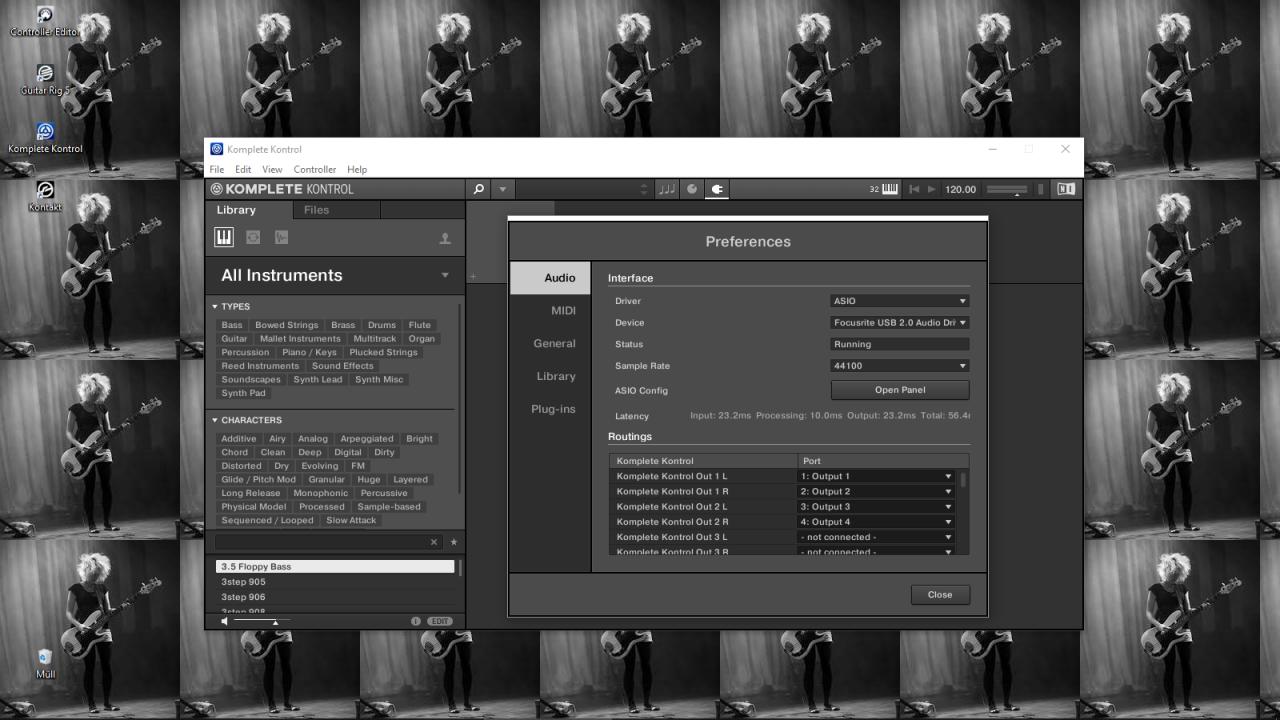1280x720 pixels.
Task: Click the browser search text field
Action: tap(321, 541)
